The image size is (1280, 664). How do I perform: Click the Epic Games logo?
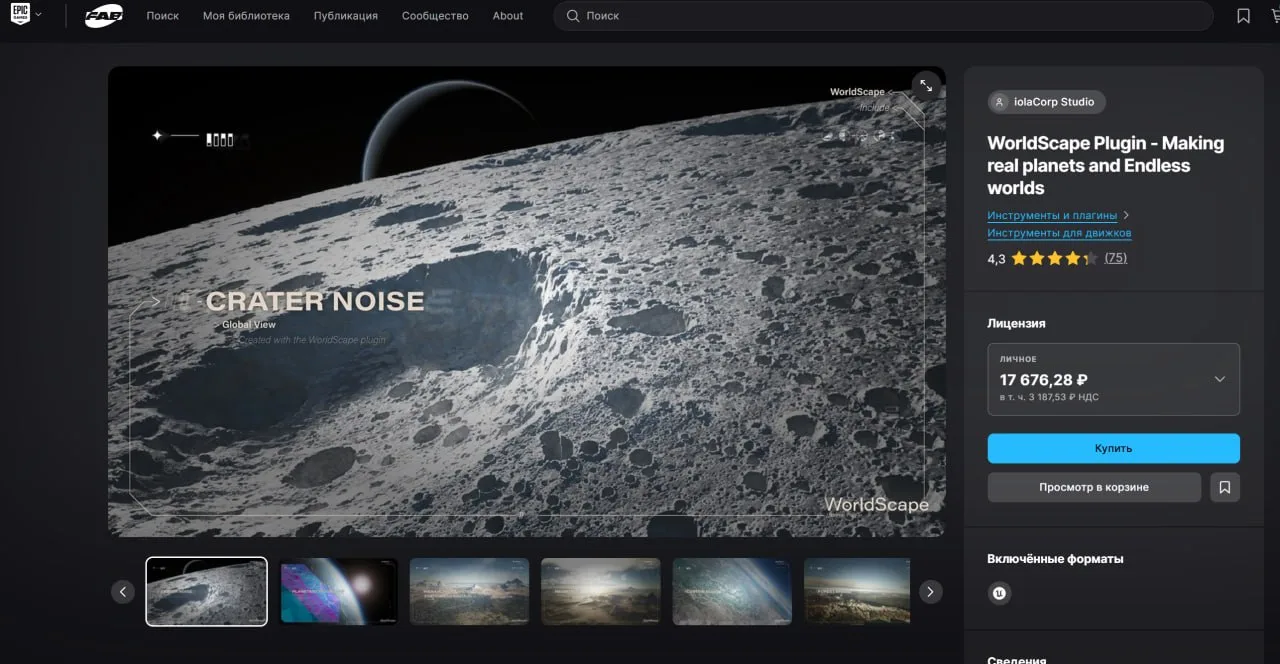20,15
